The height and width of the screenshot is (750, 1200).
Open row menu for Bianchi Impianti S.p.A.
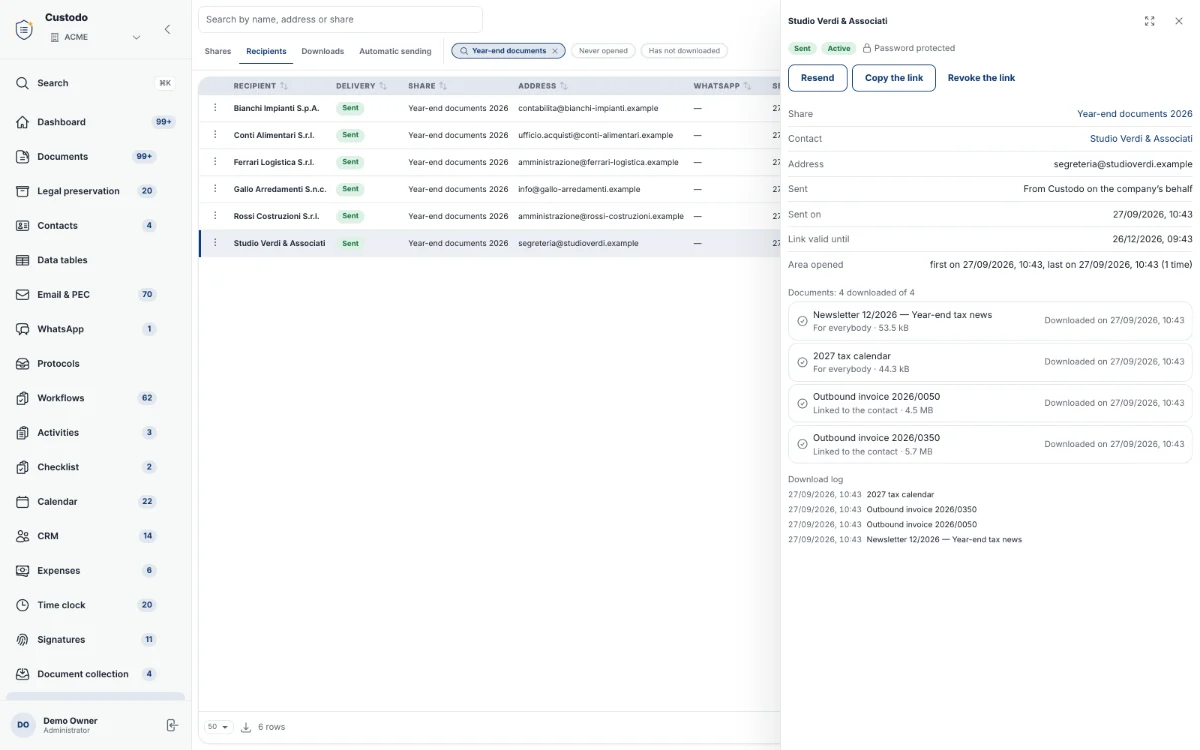[x=215, y=108]
